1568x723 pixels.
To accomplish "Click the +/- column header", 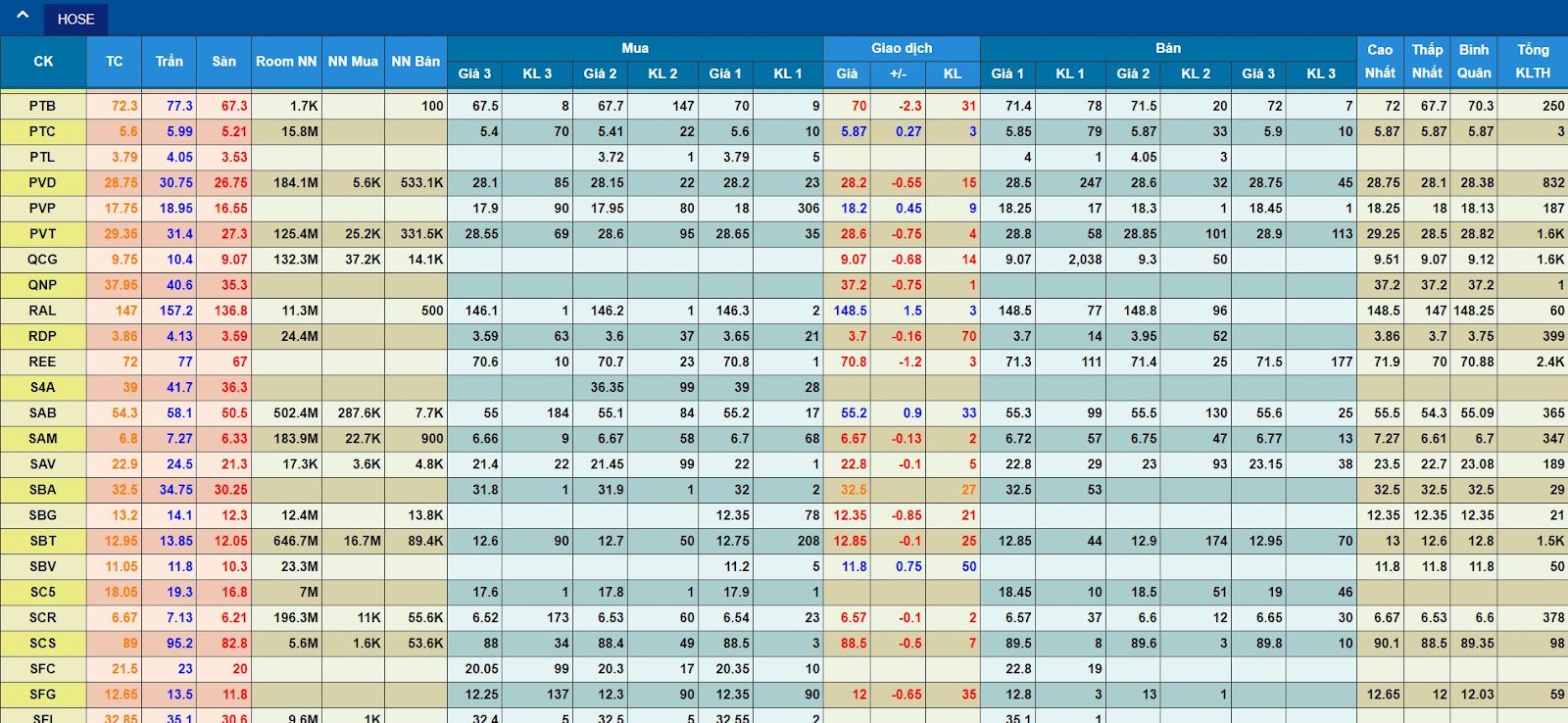I will click(899, 74).
